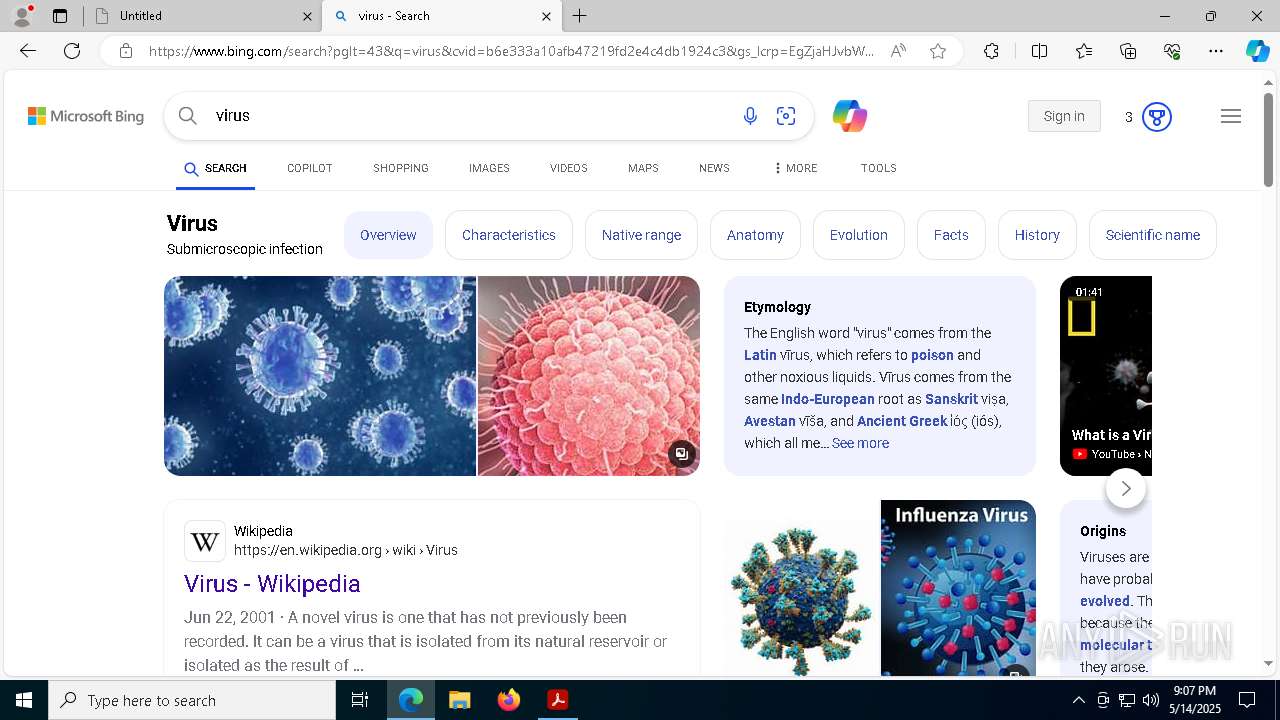Open the Favorites list icon
This screenshot has width=1280, height=720.
coord(1084,51)
